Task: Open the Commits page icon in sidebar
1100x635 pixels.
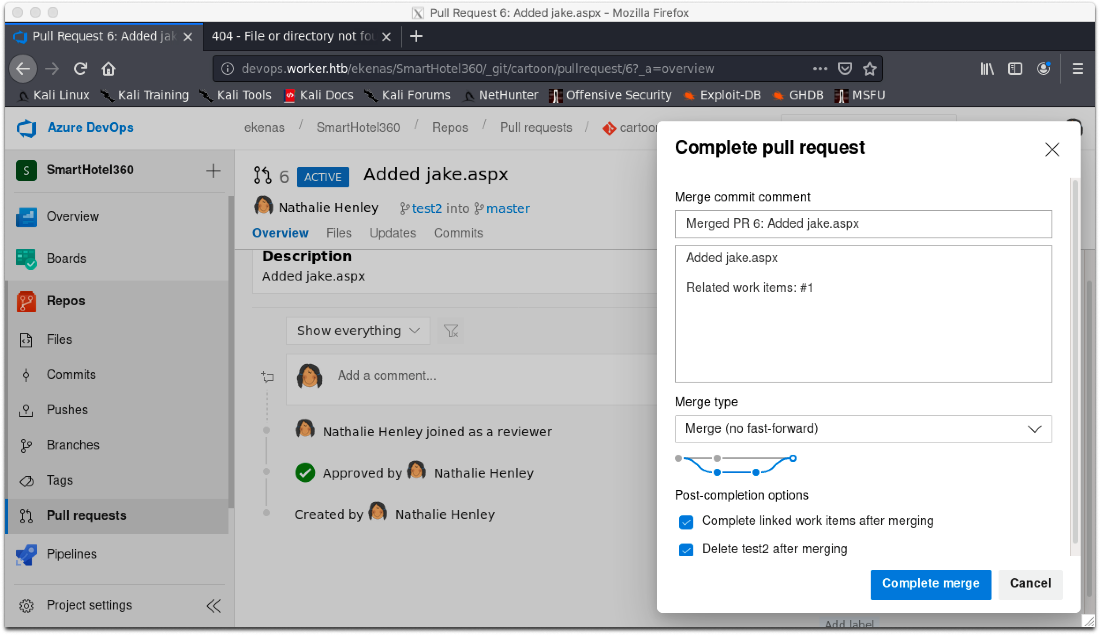Action: pyautogui.click(x=27, y=375)
